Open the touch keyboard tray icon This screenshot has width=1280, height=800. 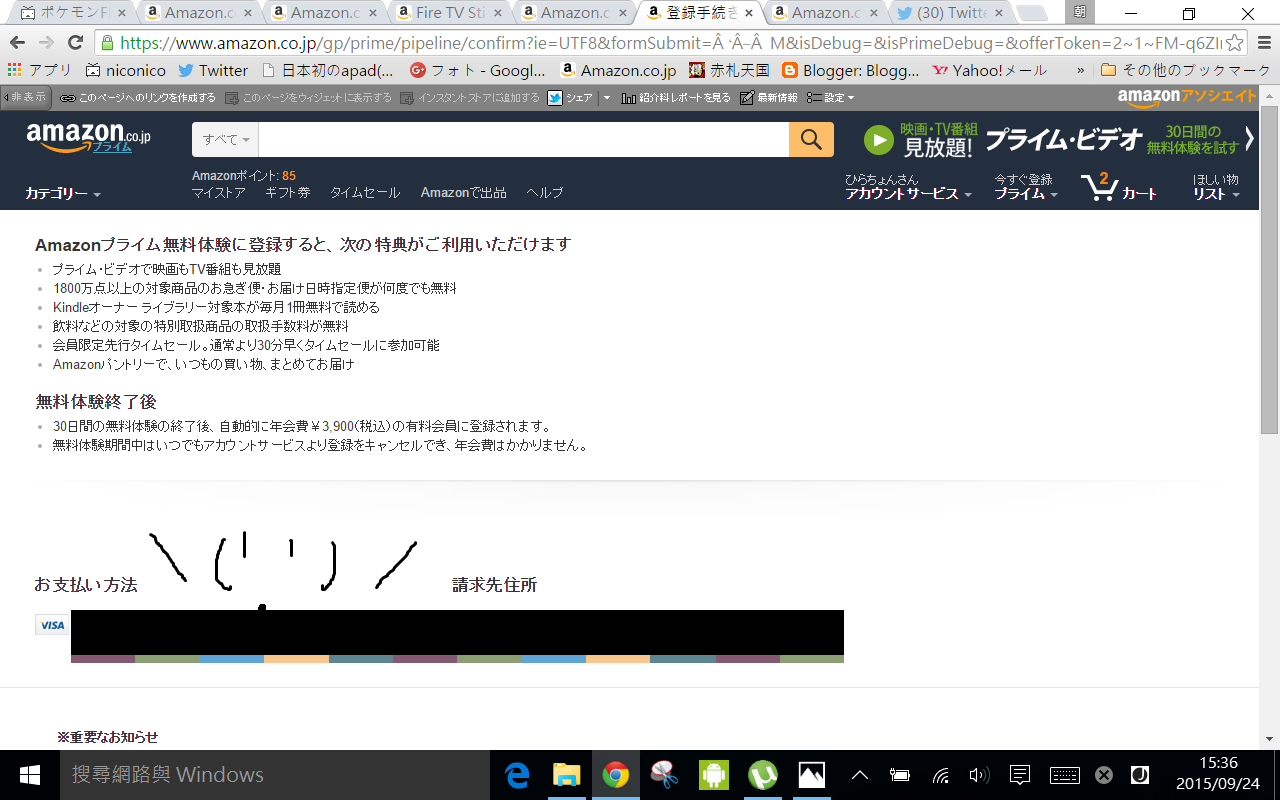point(1064,775)
